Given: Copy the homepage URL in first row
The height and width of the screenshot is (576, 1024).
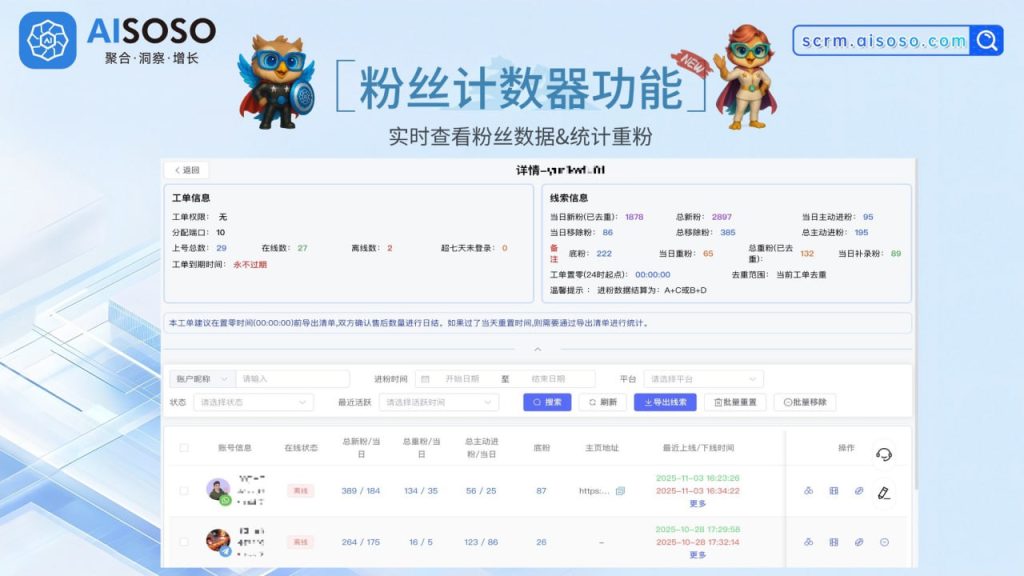Looking at the screenshot, I should coord(620,491).
